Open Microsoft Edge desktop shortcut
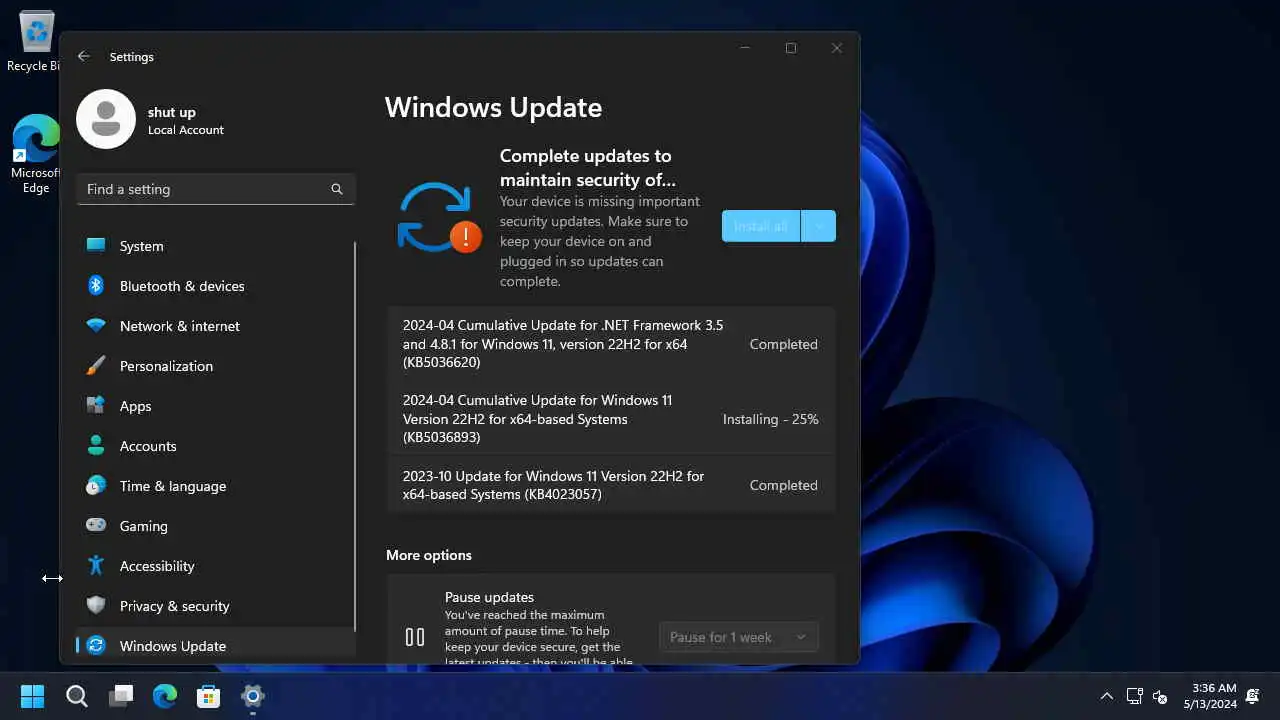Viewport: 1280px width, 720px height. point(36,154)
